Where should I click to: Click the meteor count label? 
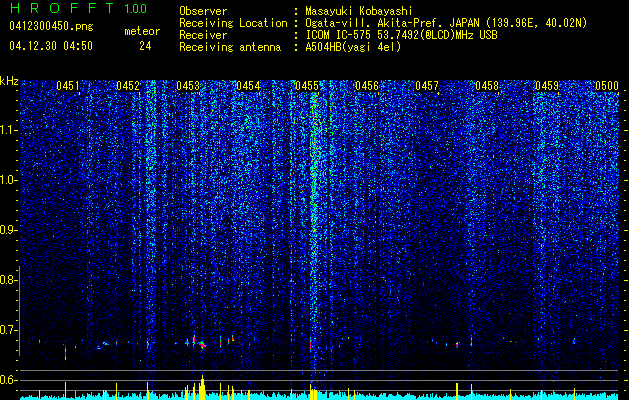point(142,31)
